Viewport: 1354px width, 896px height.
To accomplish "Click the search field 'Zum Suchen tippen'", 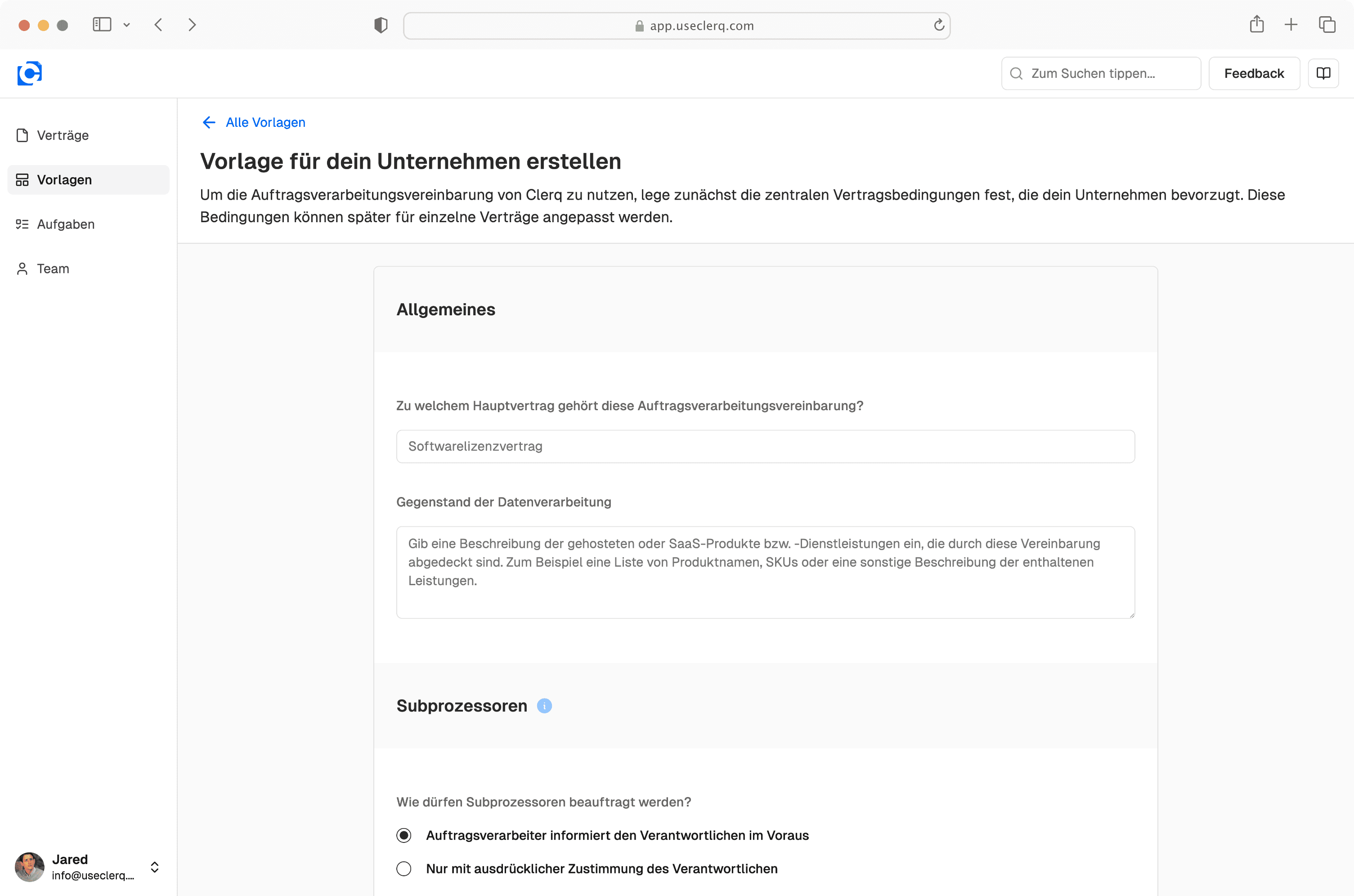I will (x=1100, y=73).
